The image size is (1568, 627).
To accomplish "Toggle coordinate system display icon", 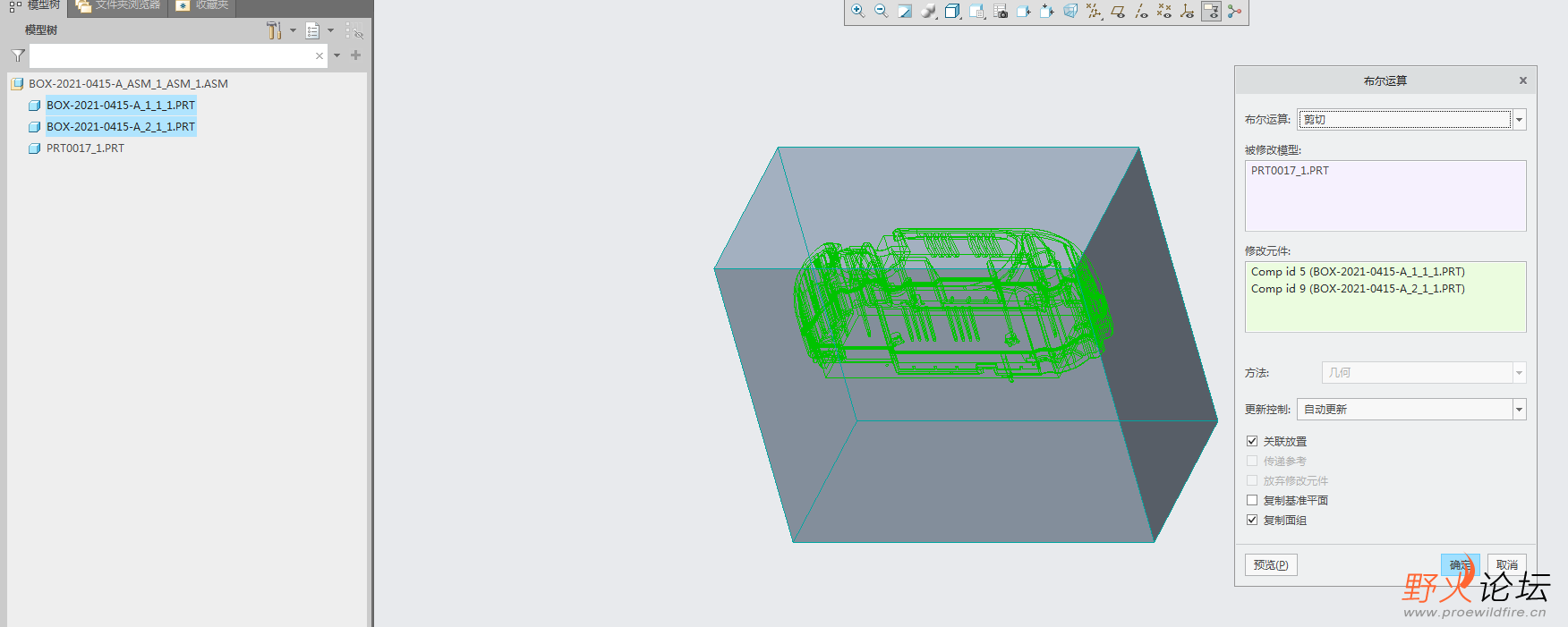I will click(x=1187, y=11).
